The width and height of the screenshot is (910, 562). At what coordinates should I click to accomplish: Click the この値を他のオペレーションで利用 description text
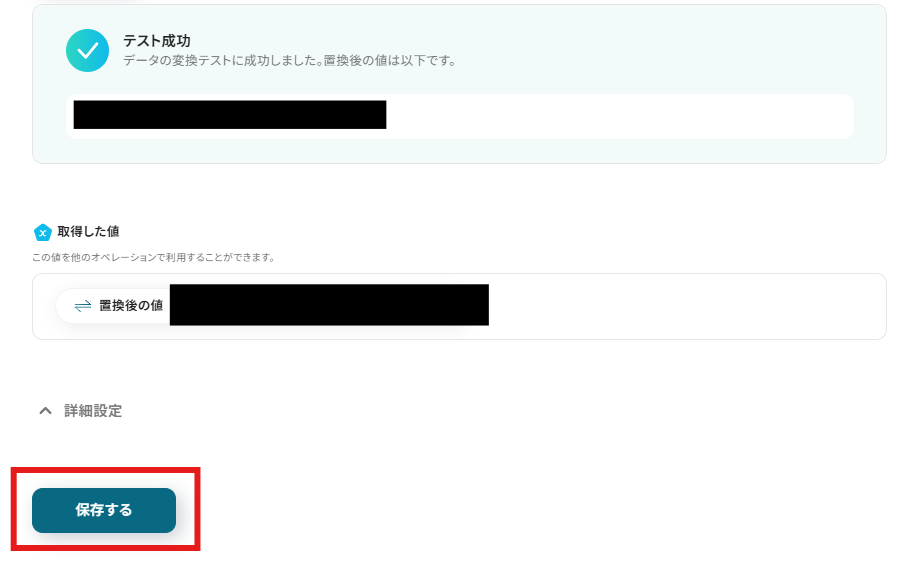pos(153,257)
